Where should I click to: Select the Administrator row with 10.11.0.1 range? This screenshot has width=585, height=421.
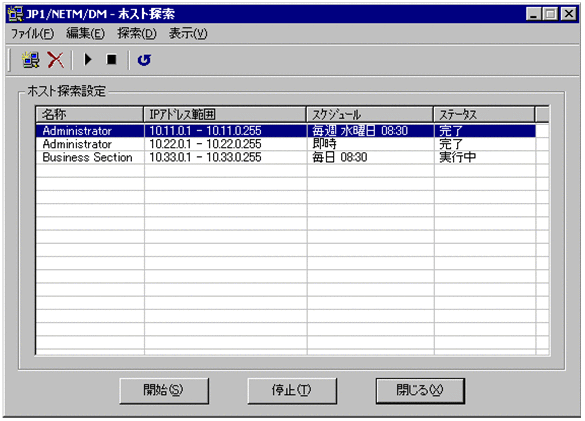(x=286, y=131)
